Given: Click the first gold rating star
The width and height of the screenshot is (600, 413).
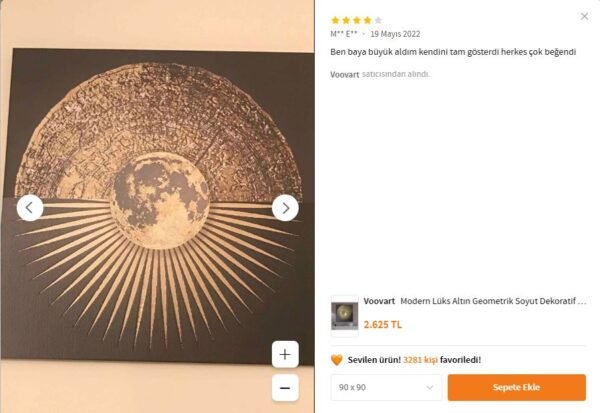Looking at the screenshot, I should click(335, 19).
